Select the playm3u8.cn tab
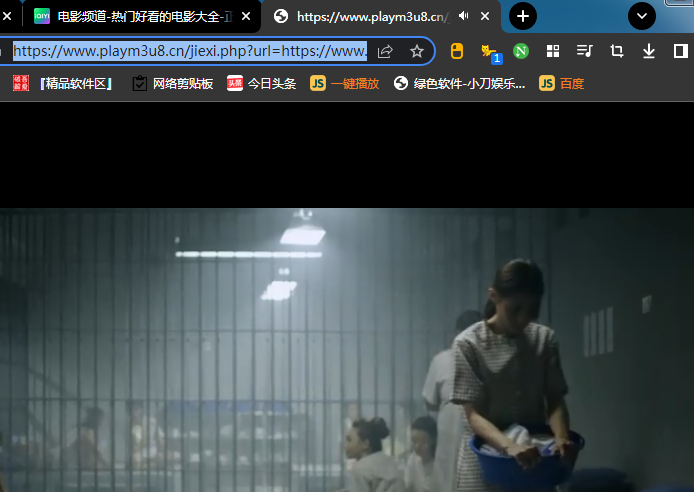 (372, 17)
